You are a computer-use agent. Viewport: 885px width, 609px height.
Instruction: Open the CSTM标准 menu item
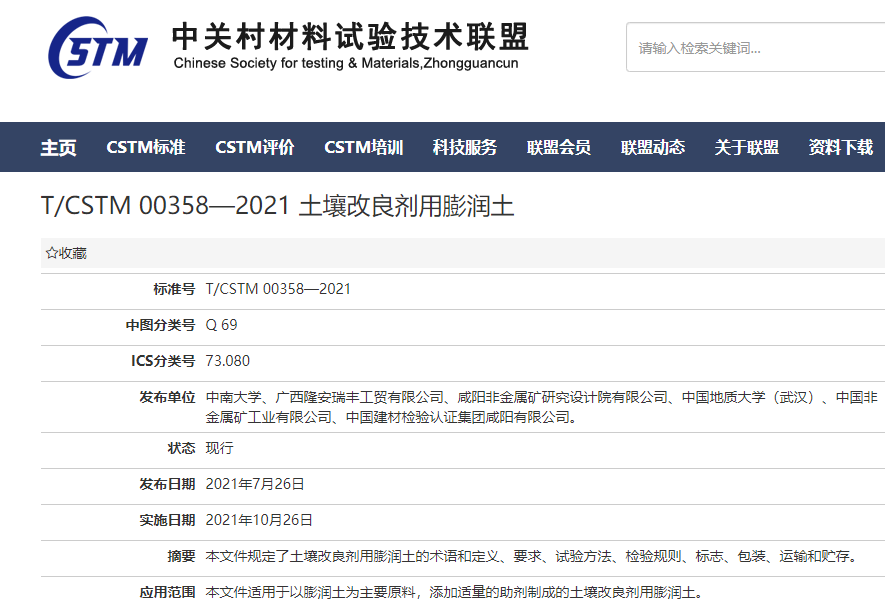tap(146, 147)
